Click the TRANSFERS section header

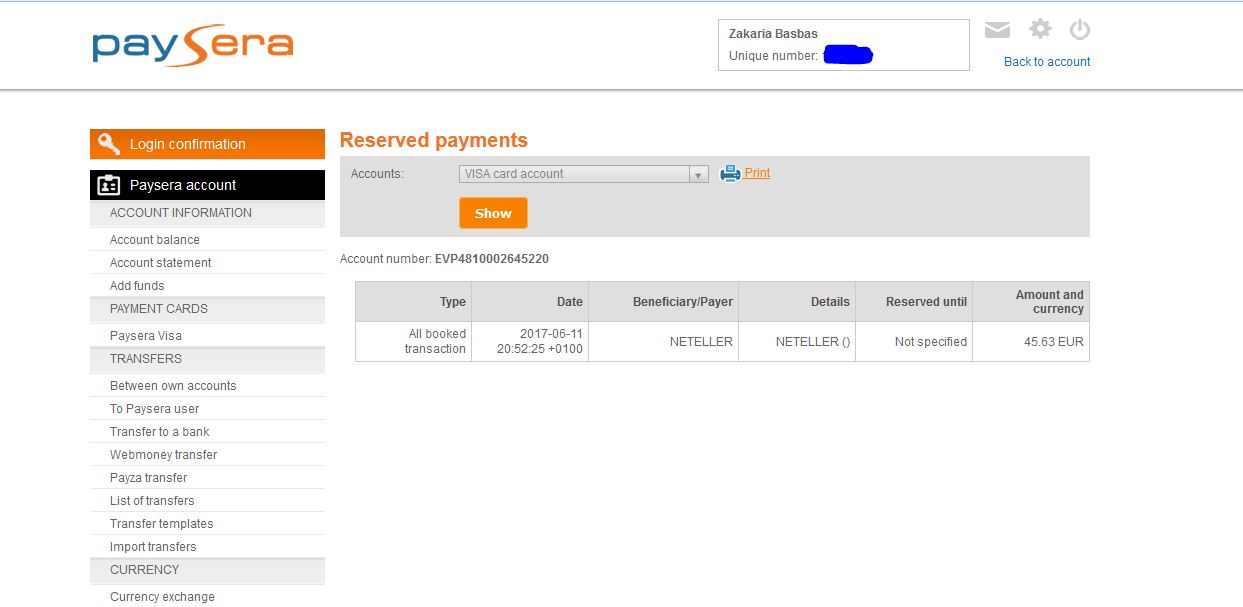pyautogui.click(x=207, y=359)
